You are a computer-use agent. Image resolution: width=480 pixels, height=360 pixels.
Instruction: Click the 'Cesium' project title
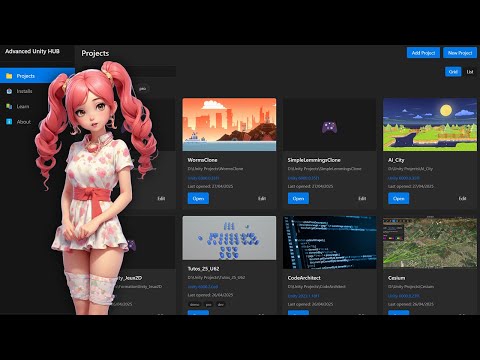396,278
